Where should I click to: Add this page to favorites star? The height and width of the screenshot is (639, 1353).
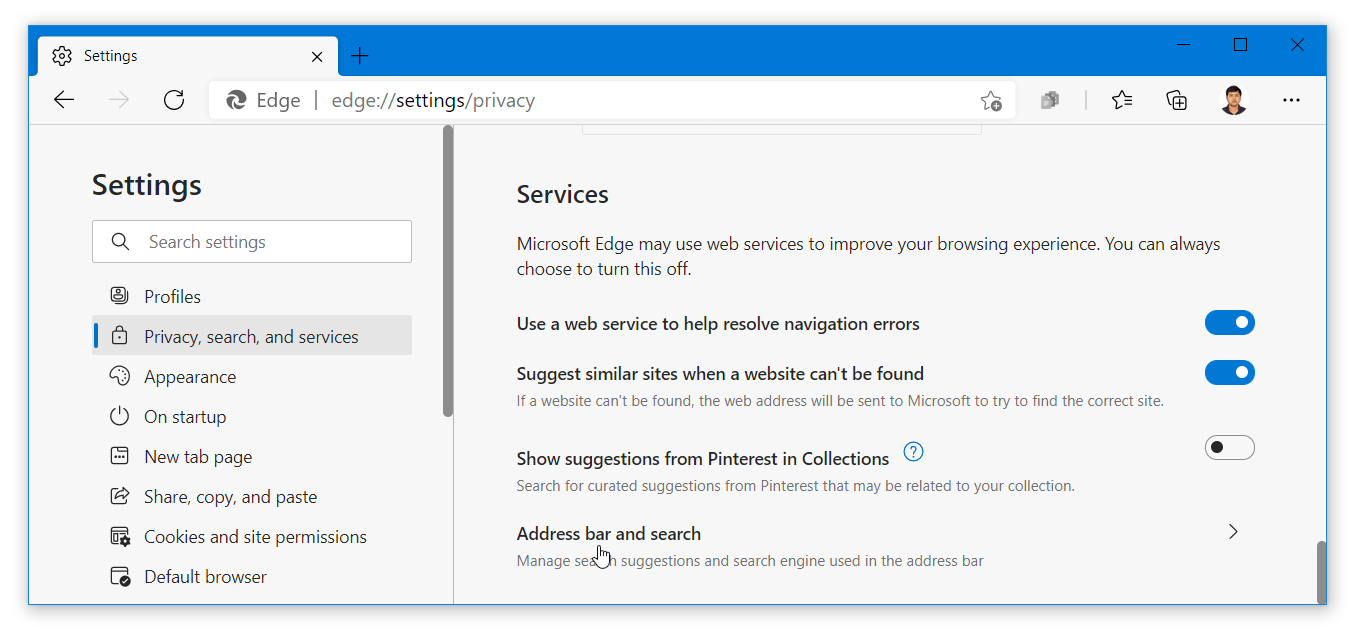click(990, 100)
